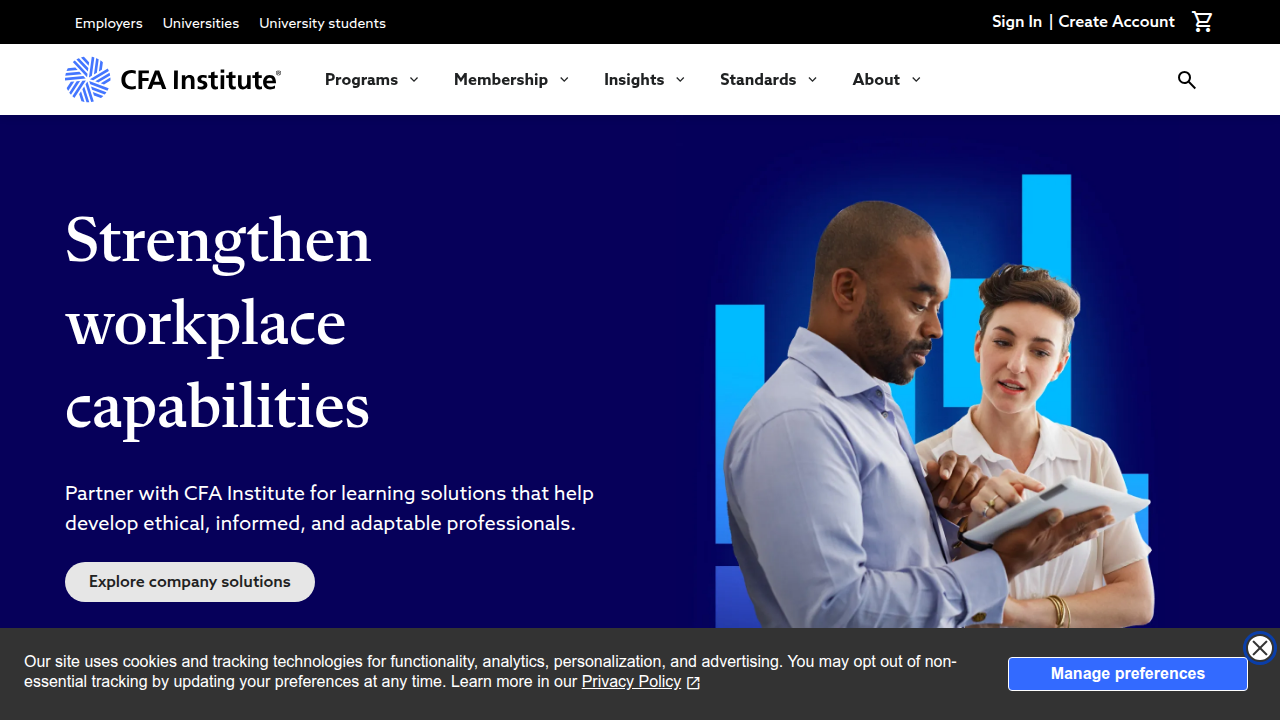Open the Membership menu
1280x720 pixels.
pos(501,80)
